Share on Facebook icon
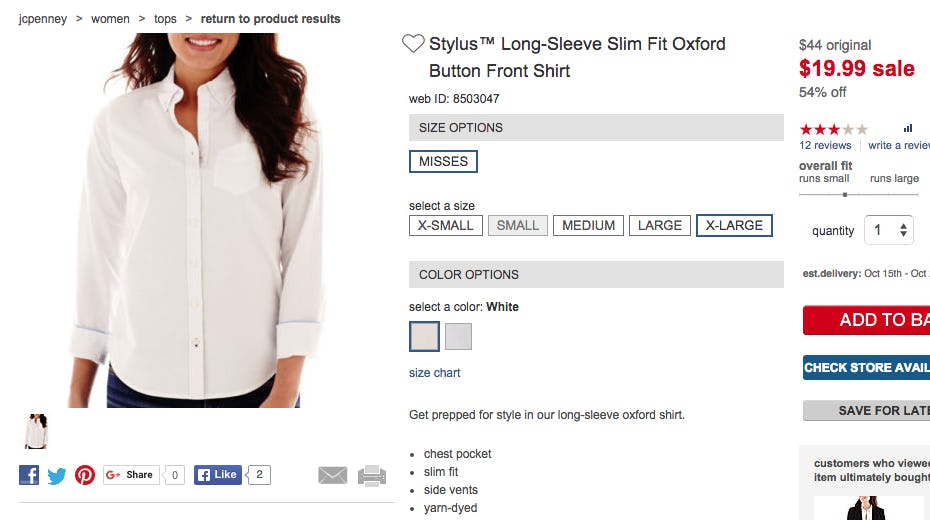 [x=29, y=475]
